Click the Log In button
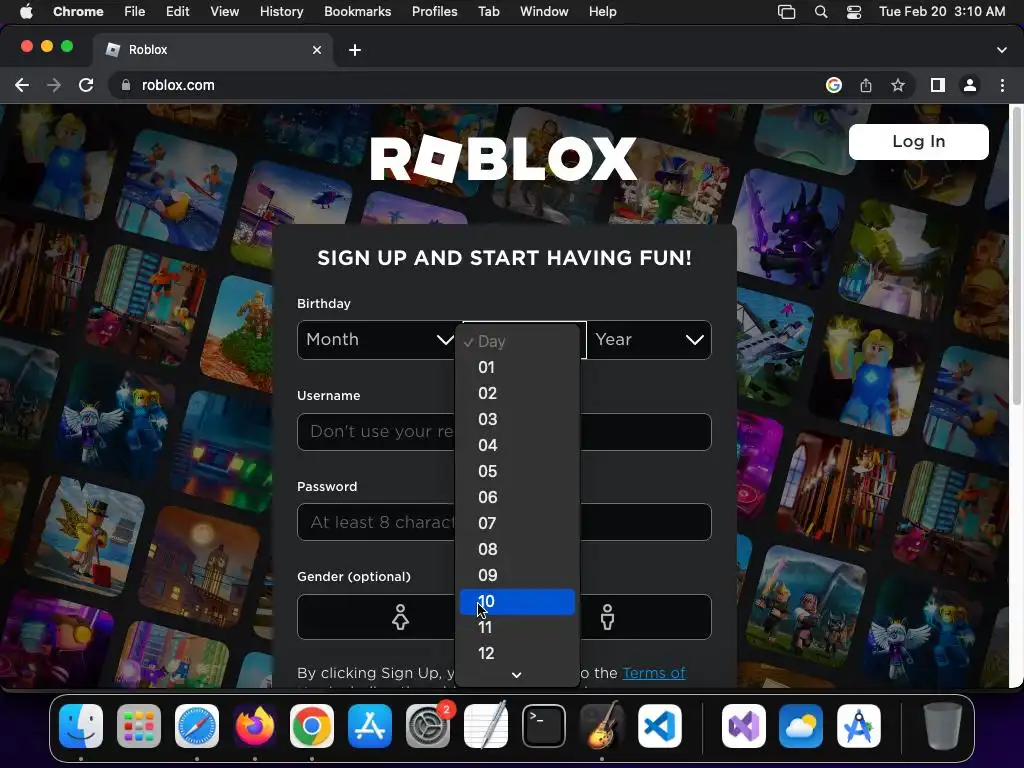The image size is (1024, 768). 918,142
